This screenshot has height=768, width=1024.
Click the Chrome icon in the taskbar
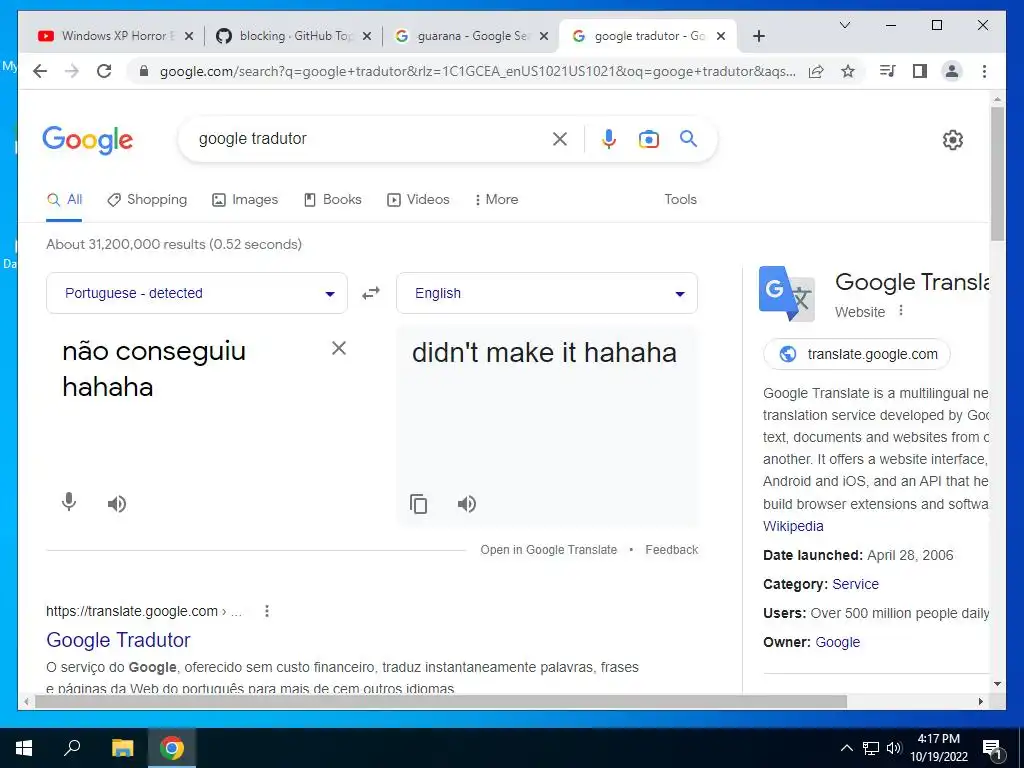172,748
